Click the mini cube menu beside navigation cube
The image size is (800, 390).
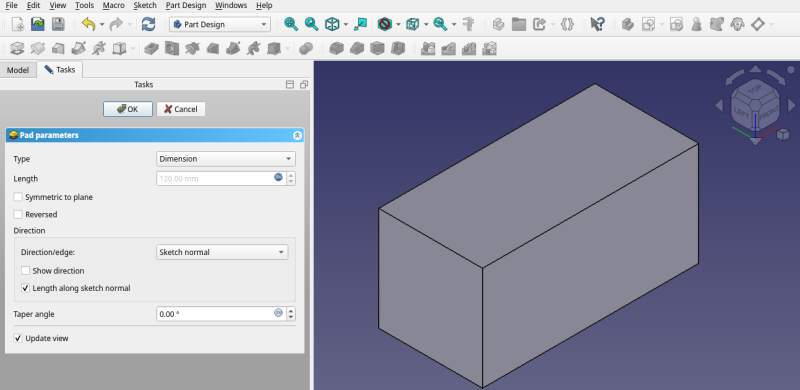(x=783, y=134)
